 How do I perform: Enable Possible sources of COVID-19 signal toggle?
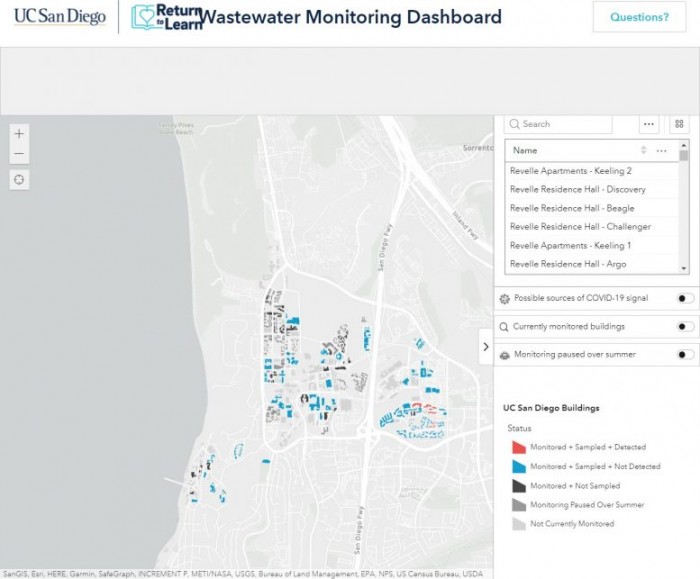tap(685, 298)
